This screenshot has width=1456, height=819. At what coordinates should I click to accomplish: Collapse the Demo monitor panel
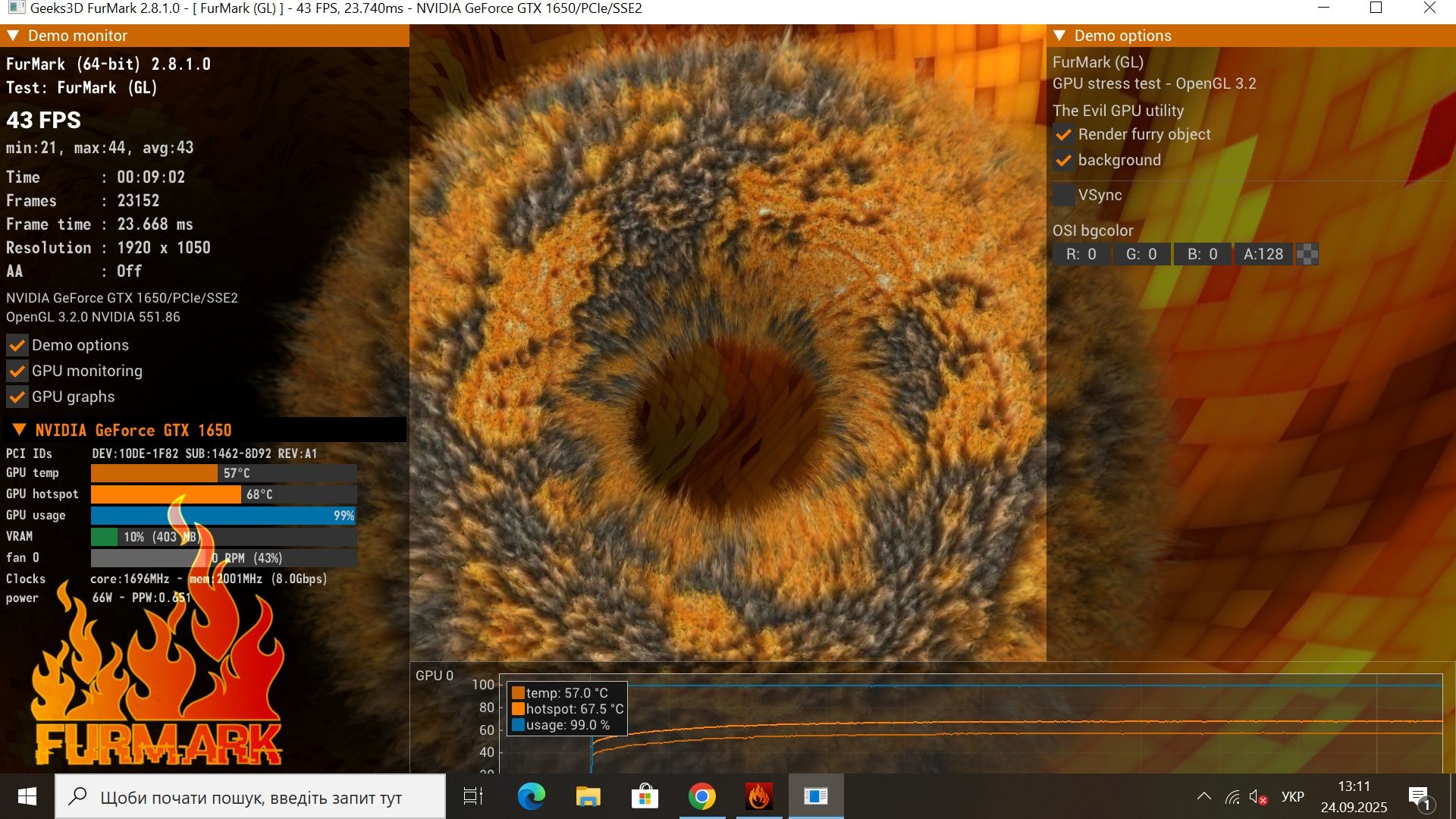point(13,36)
